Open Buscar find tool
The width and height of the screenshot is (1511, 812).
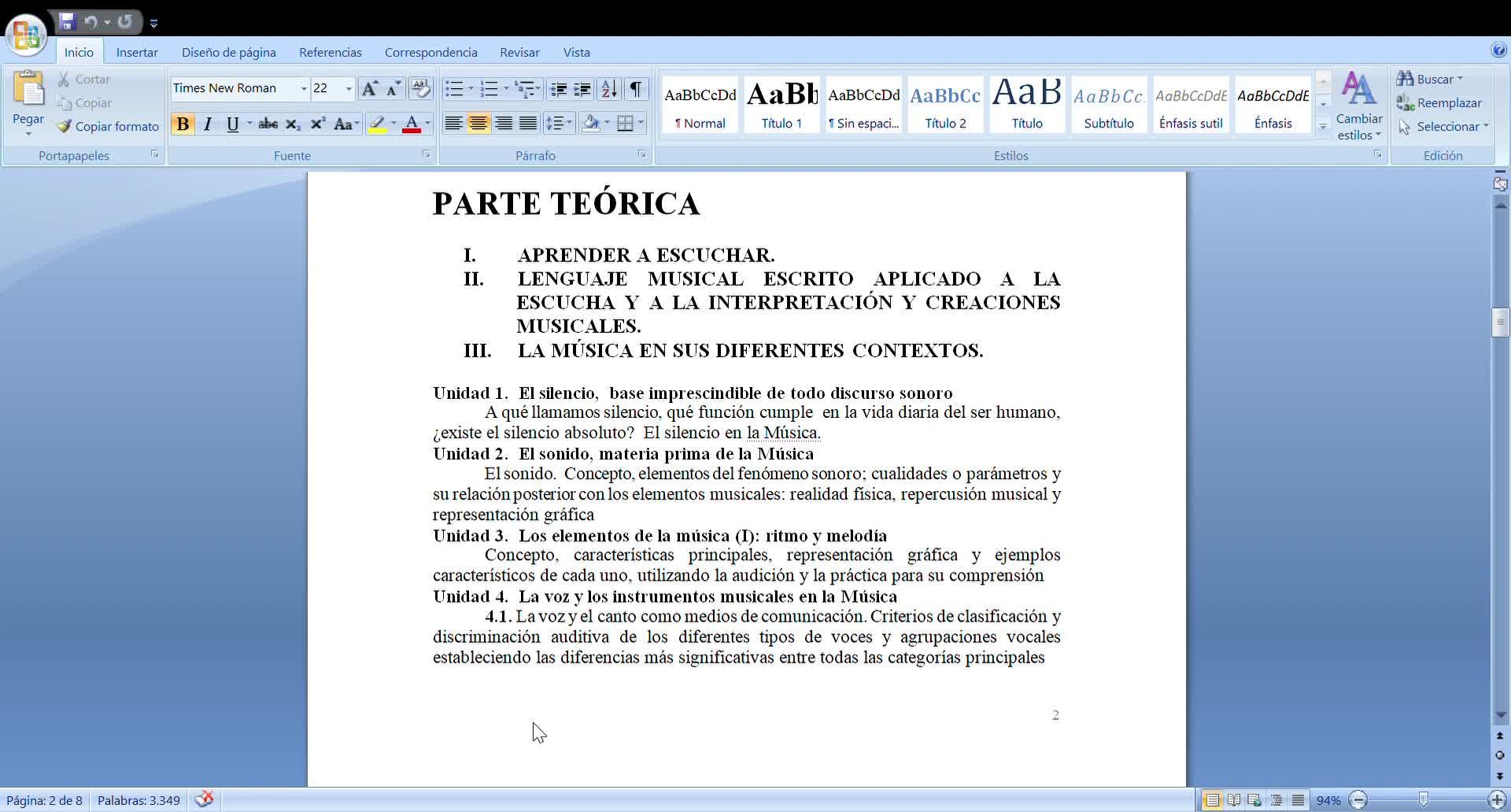point(1430,79)
